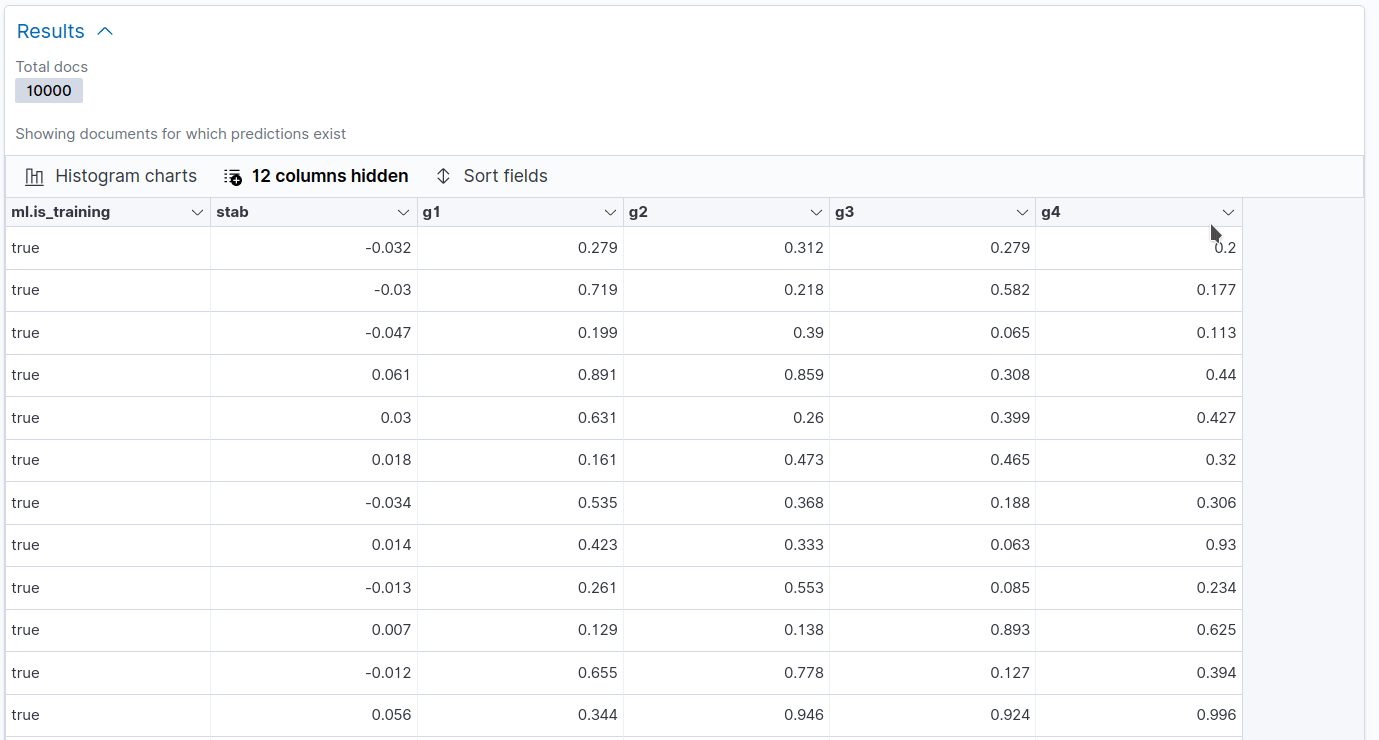
Task: Open g4 column header menu
Action: pyautogui.click(x=1229, y=212)
